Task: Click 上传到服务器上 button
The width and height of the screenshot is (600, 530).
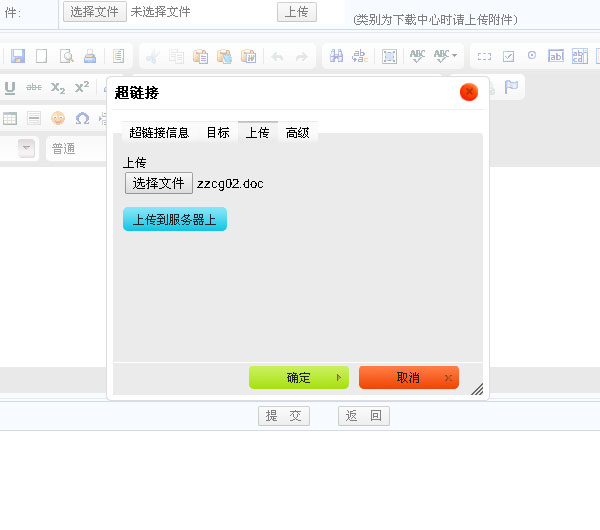Action: 175,220
